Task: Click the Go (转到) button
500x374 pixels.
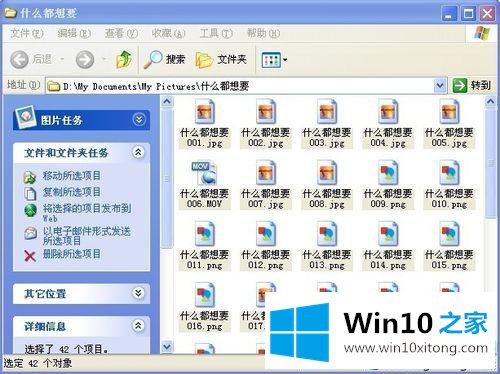Action: 472,86
